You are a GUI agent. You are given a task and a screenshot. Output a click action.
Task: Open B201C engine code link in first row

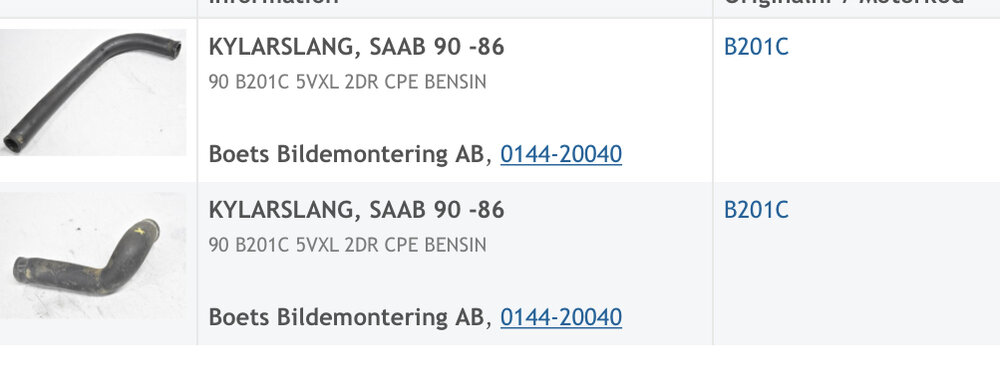(756, 47)
